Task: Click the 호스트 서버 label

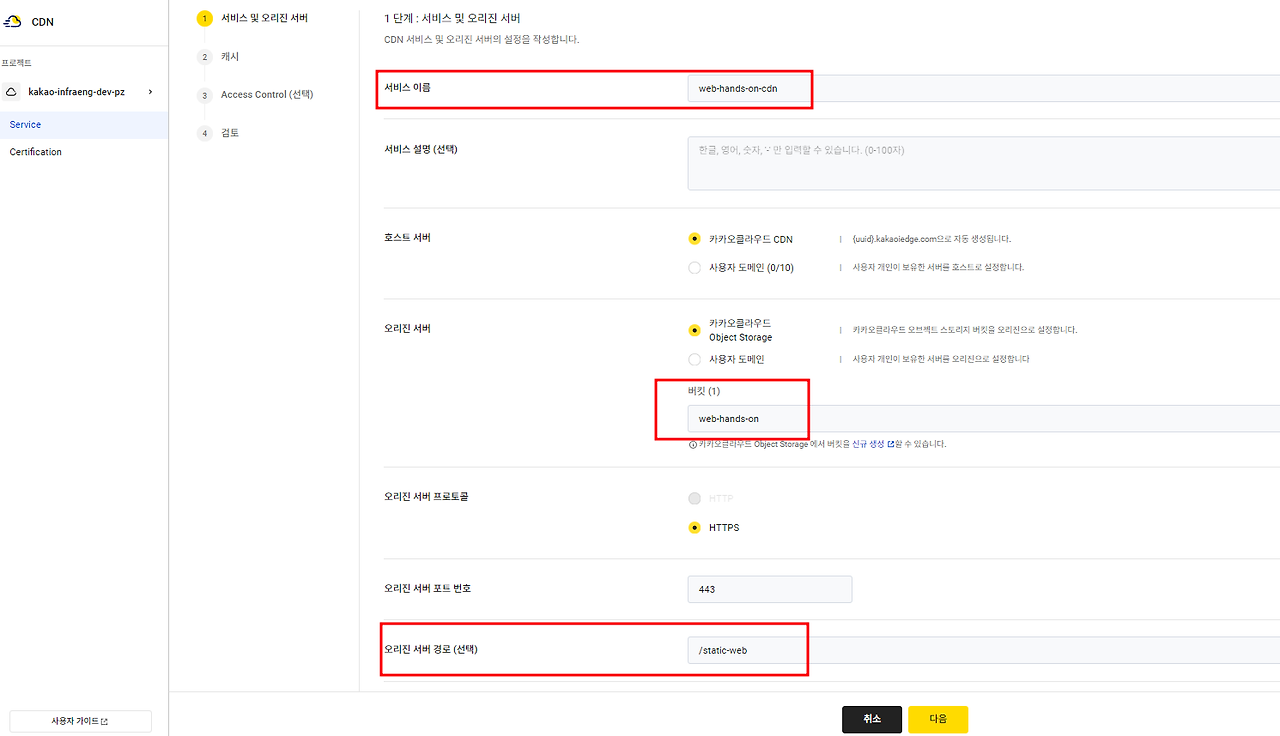Action: tap(408, 237)
